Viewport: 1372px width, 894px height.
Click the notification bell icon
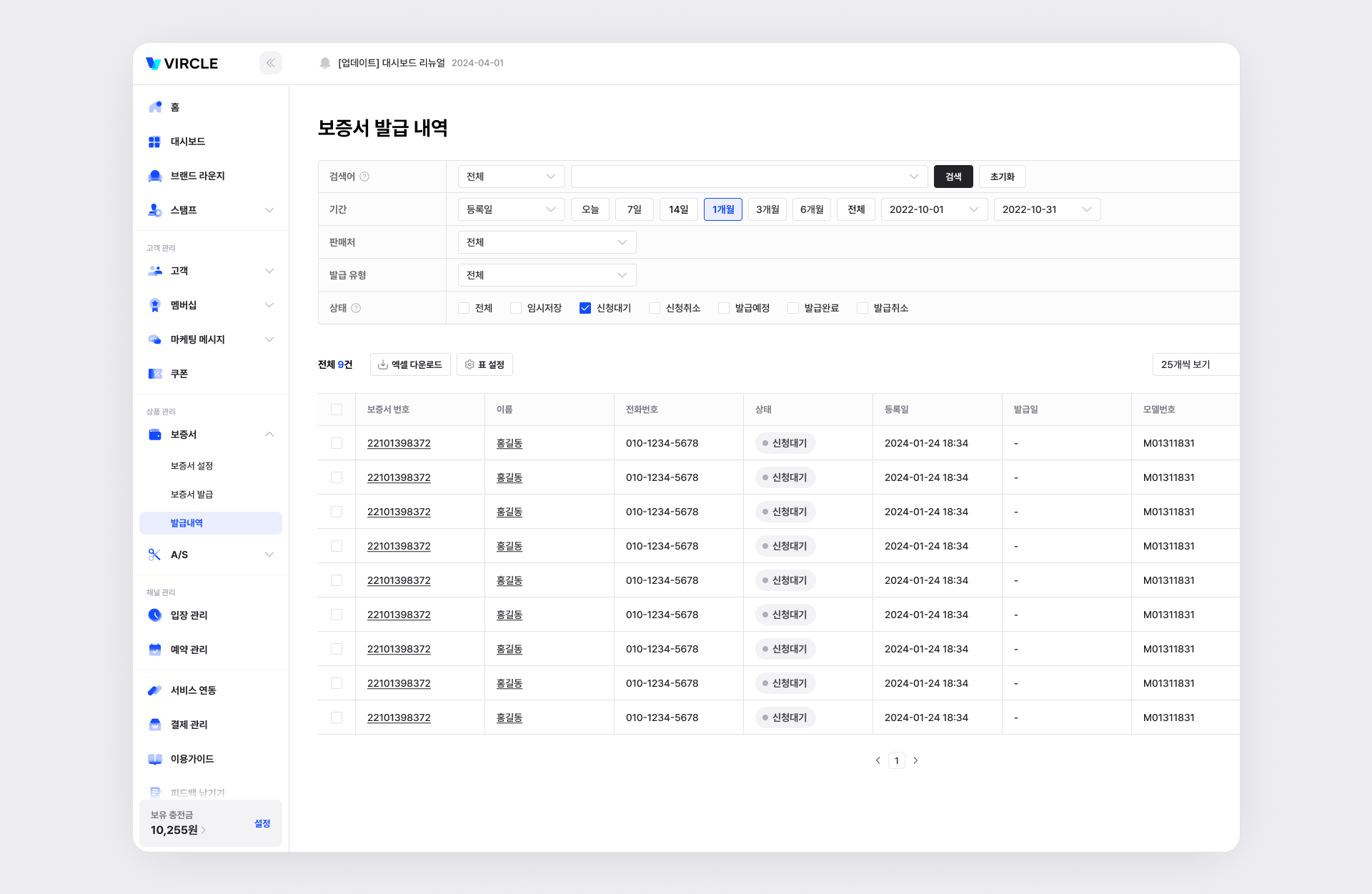(x=325, y=63)
